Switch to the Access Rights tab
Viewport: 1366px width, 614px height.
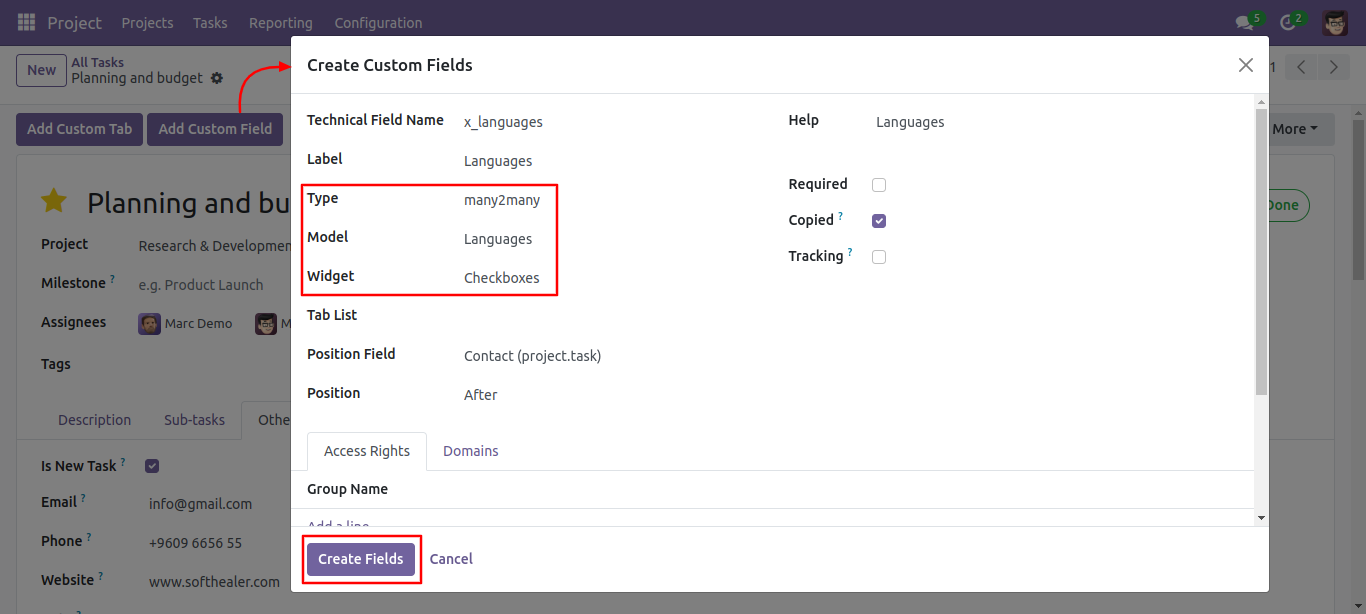click(x=367, y=451)
